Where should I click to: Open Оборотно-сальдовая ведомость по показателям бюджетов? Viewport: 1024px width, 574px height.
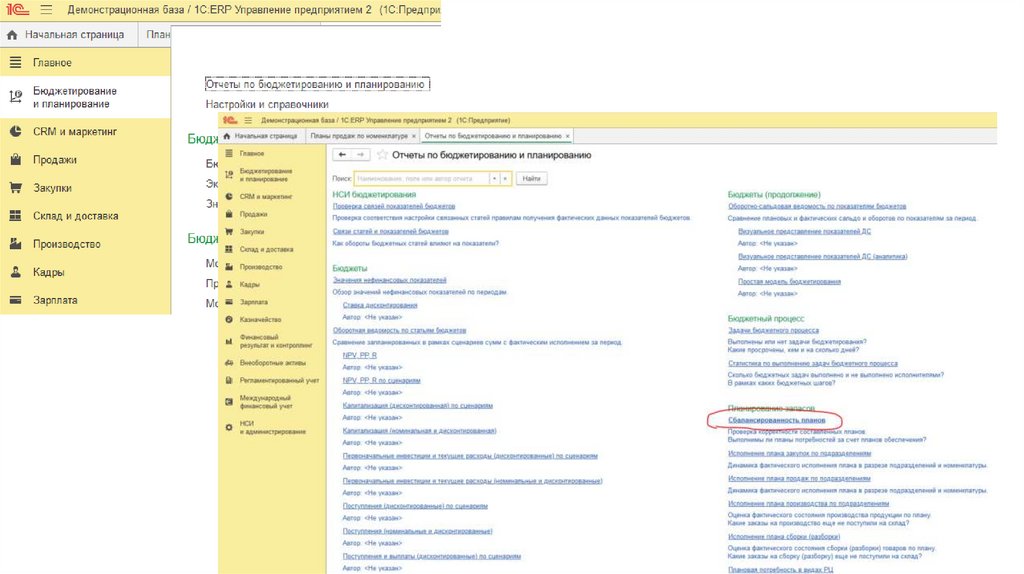click(x=817, y=206)
